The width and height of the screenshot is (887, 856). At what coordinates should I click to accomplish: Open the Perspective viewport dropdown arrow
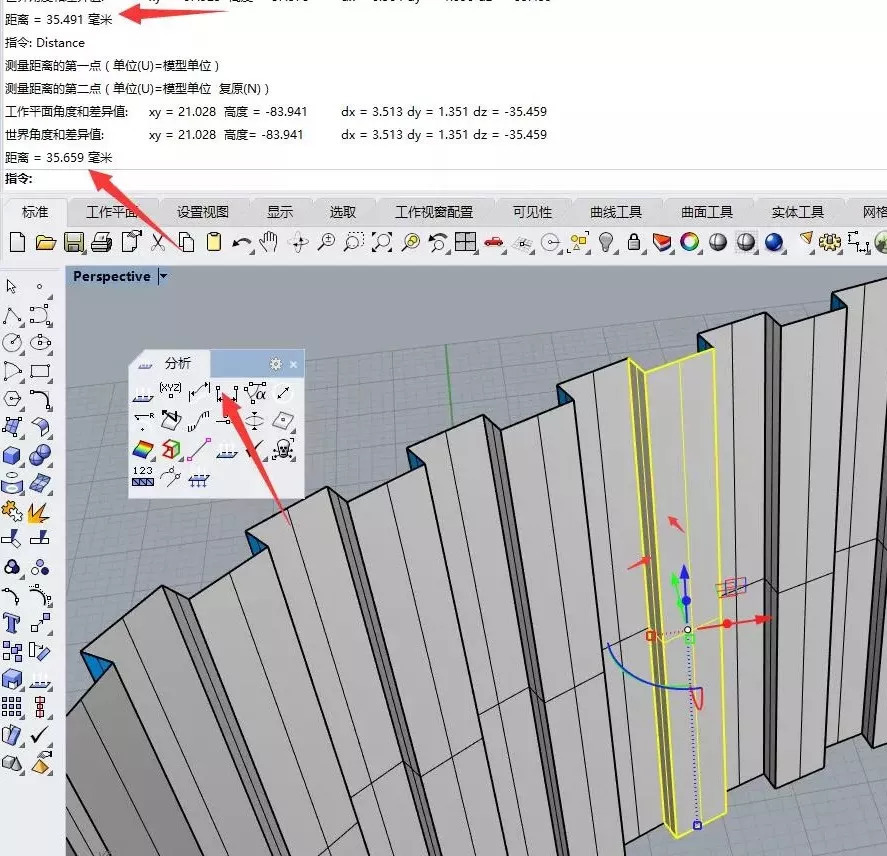[x=163, y=277]
